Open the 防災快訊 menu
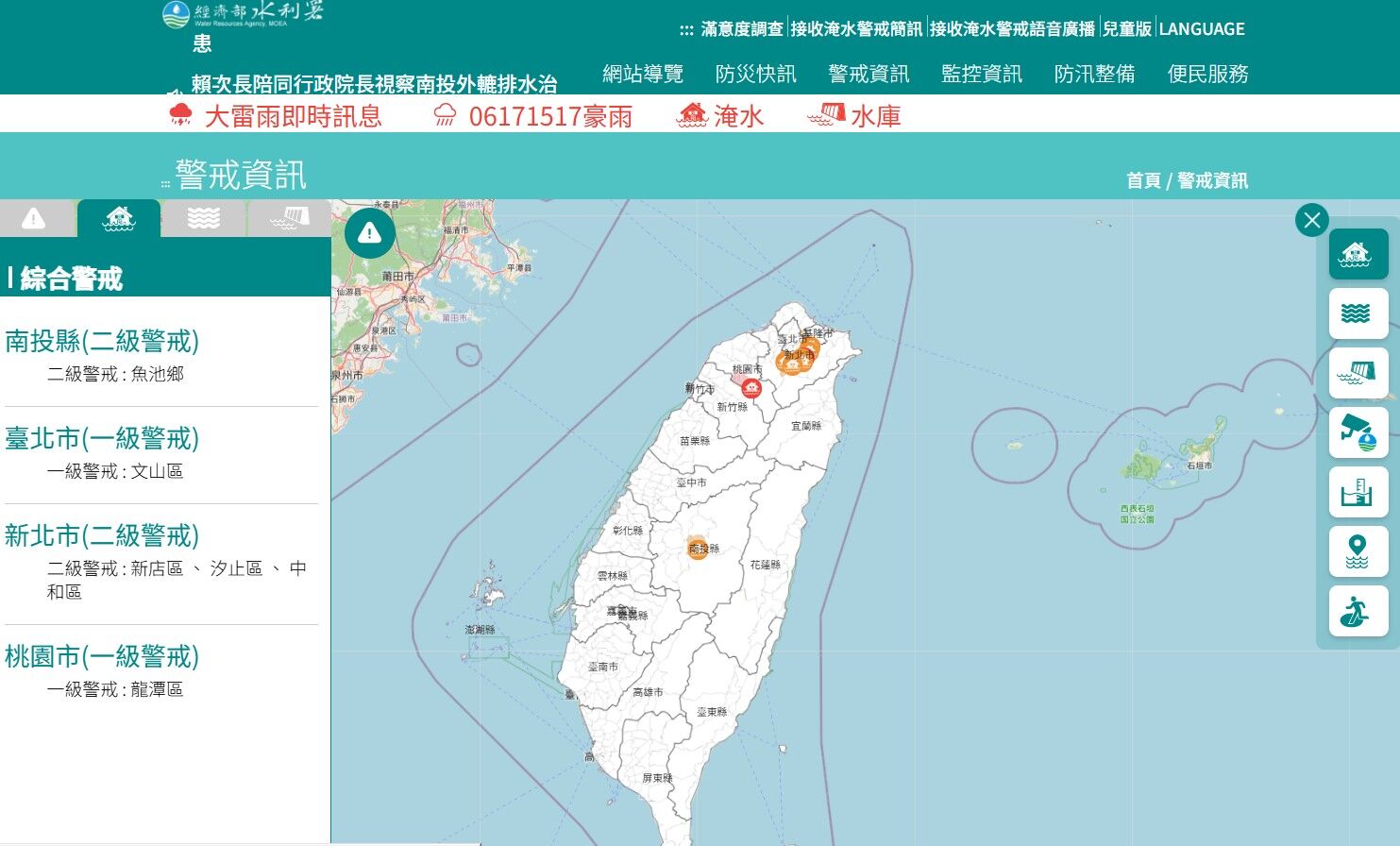1400x846 pixels. tap(756, 74)
